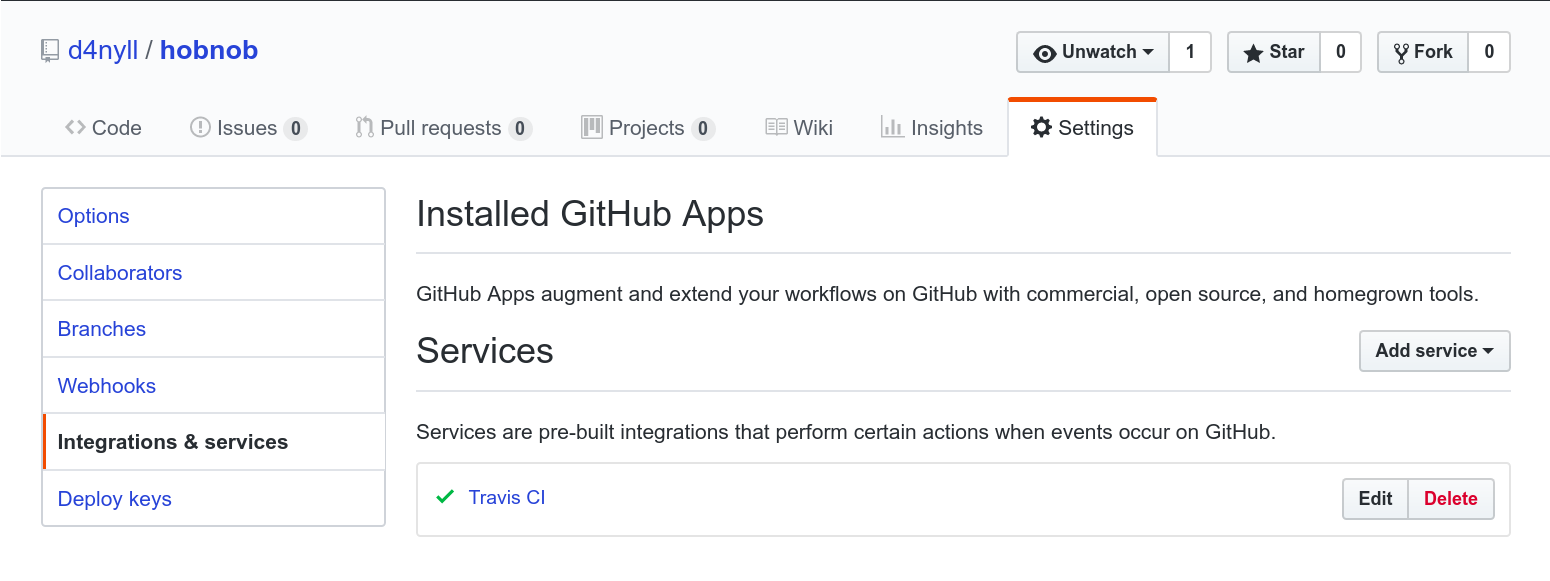
Task: Delete the Travis CI service
Action: point(1450,499)
